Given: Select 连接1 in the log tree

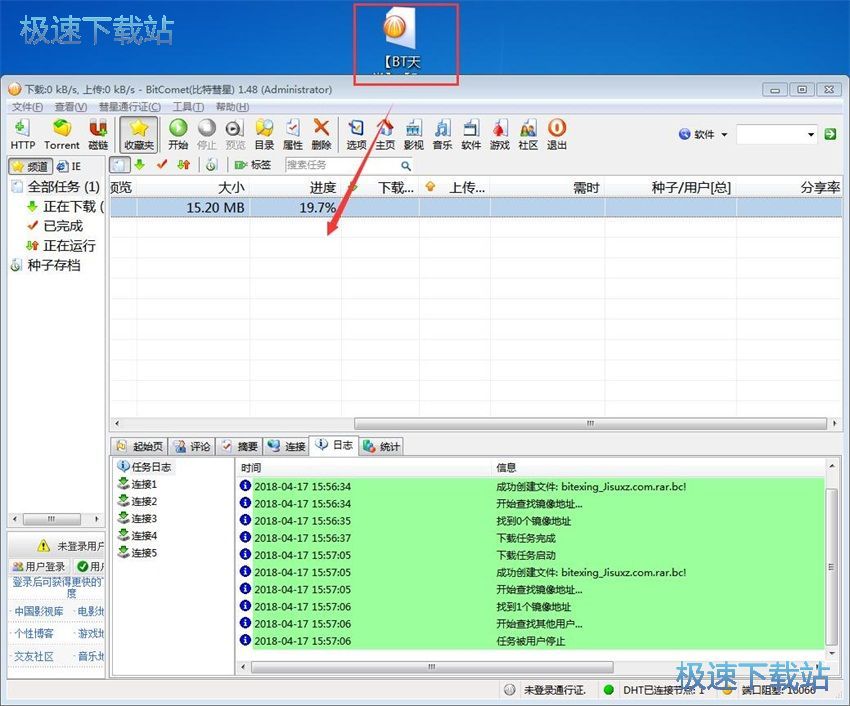Looking at the screenshot, I should 138,484.
